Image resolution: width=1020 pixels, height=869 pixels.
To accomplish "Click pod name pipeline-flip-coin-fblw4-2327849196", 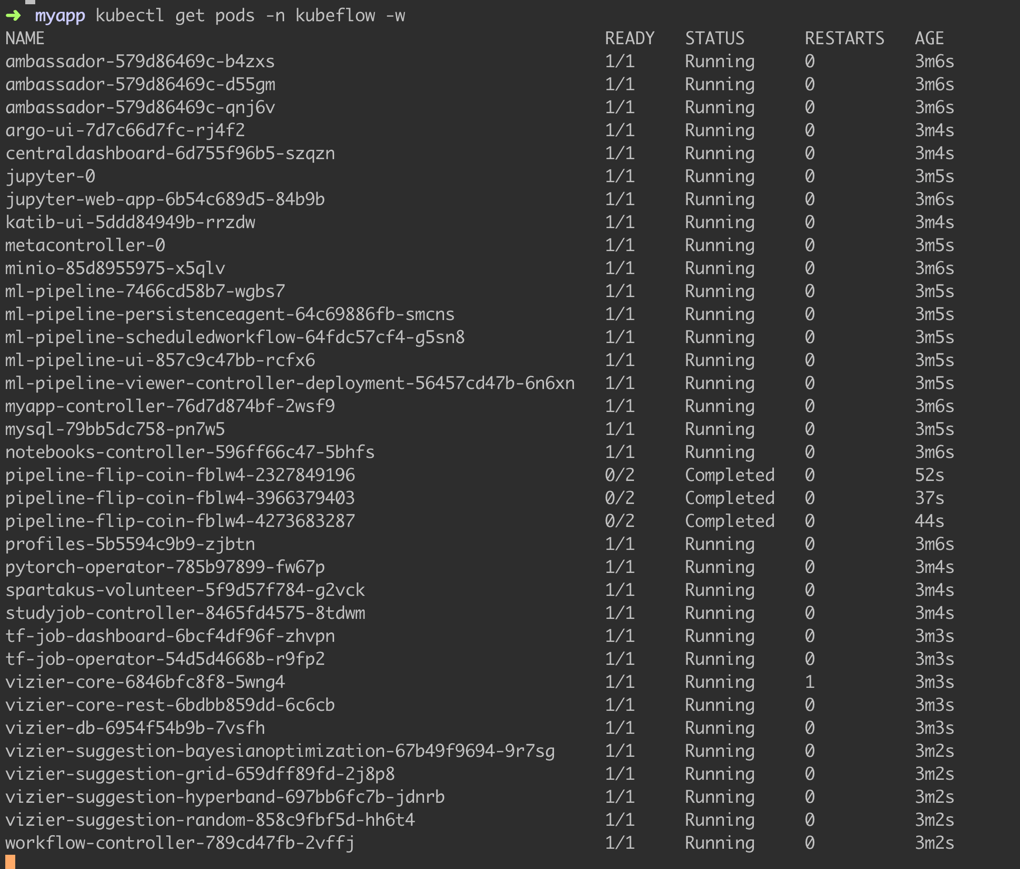I will tap(180, 476).
